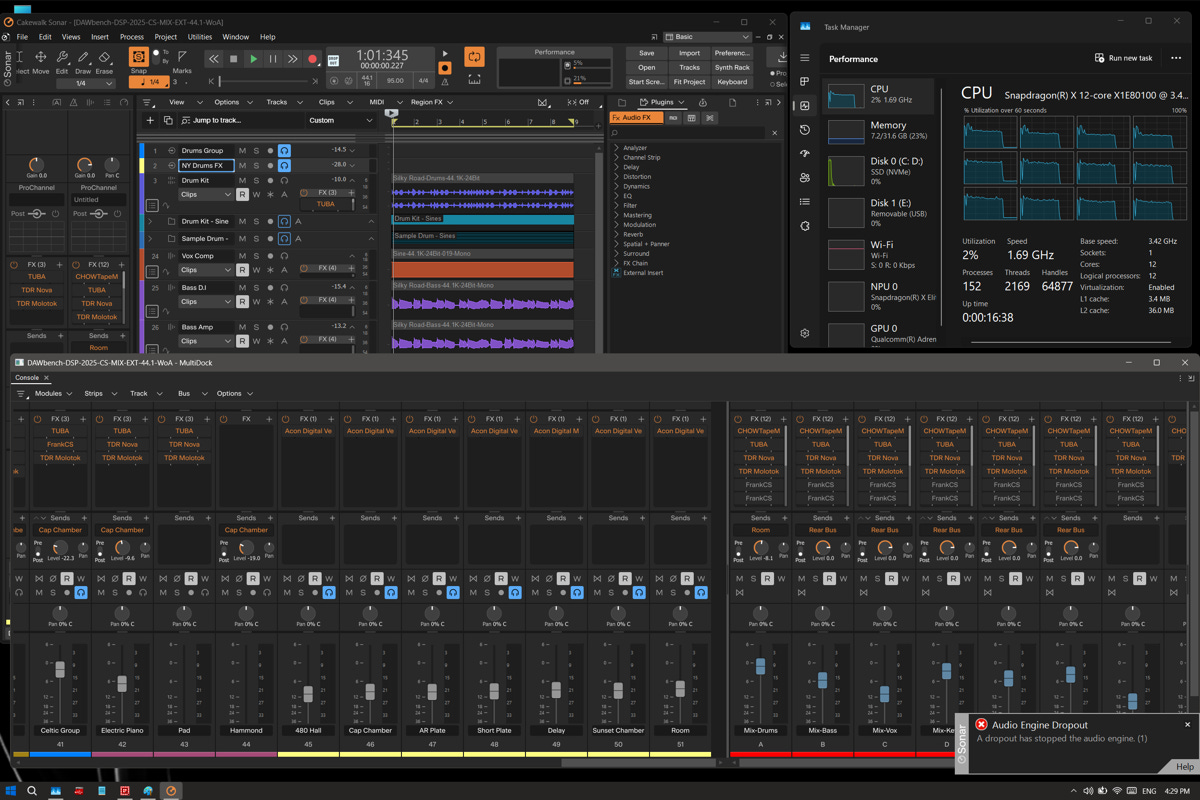
Task: Click the Synth Rack button
Action: 732,68
